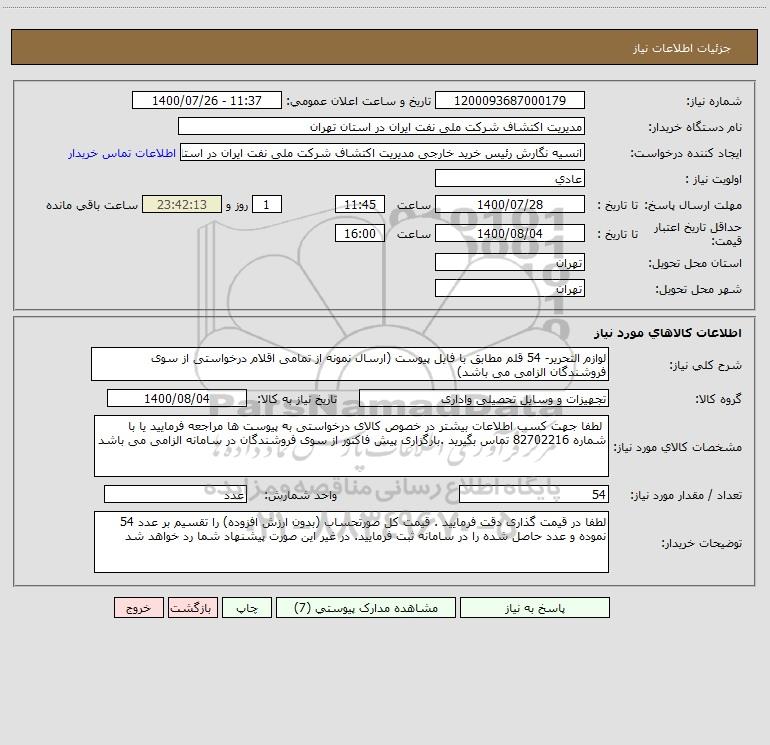The height and width of the screenshot is (745, 770).
Task: Click the ساعت باقی مانده label
Action: (92, 205)
